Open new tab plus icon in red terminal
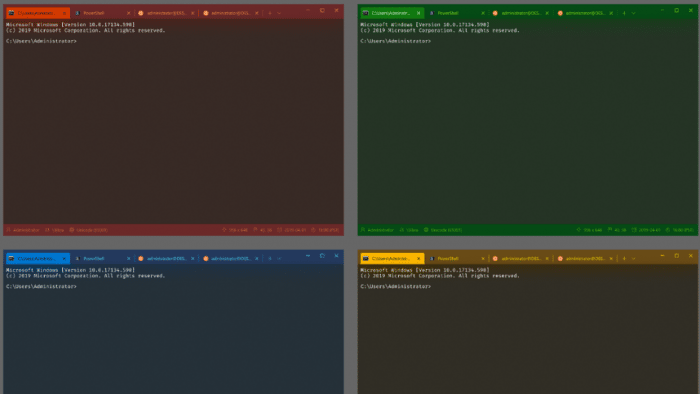Viewport: 700px width, 394px height. (270, 13)
